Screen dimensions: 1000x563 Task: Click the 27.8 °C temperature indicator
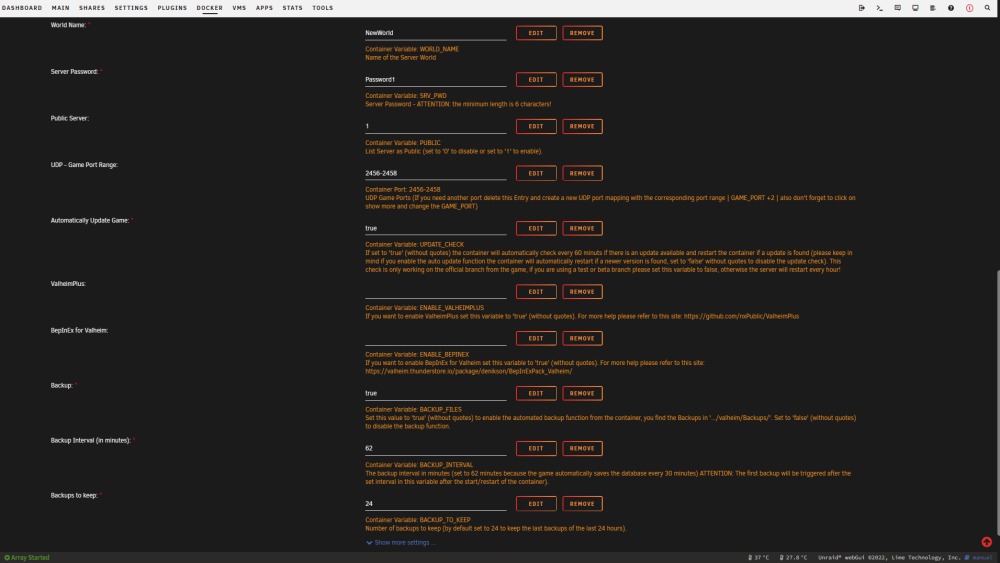[x=793, y=557]
